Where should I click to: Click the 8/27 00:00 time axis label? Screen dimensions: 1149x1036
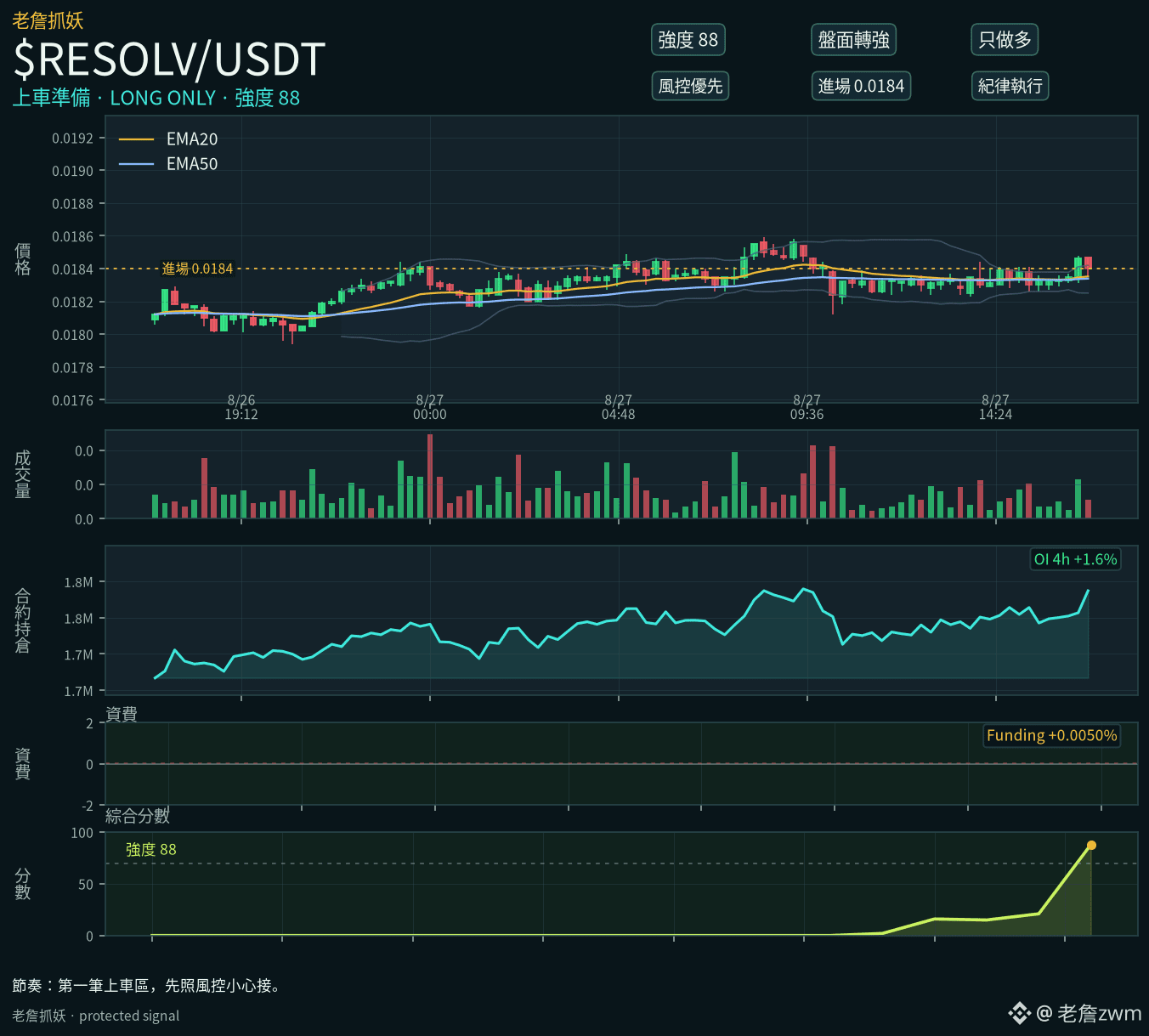click(430, 407)
